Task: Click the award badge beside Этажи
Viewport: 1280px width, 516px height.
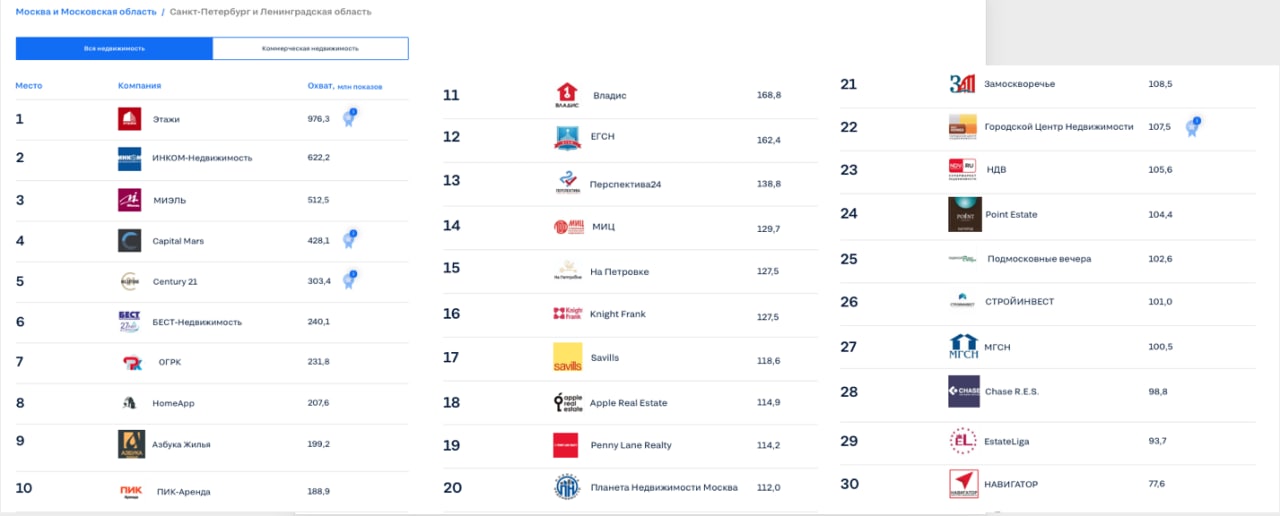Action: pos(349,118)
